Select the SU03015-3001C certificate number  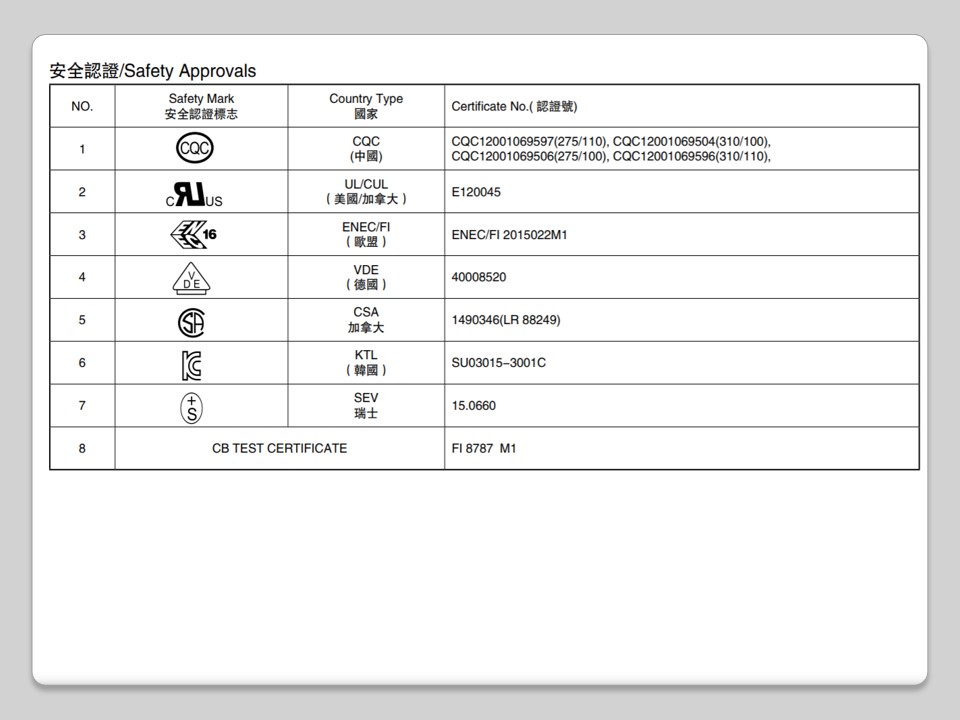click(x=498, y=362)
